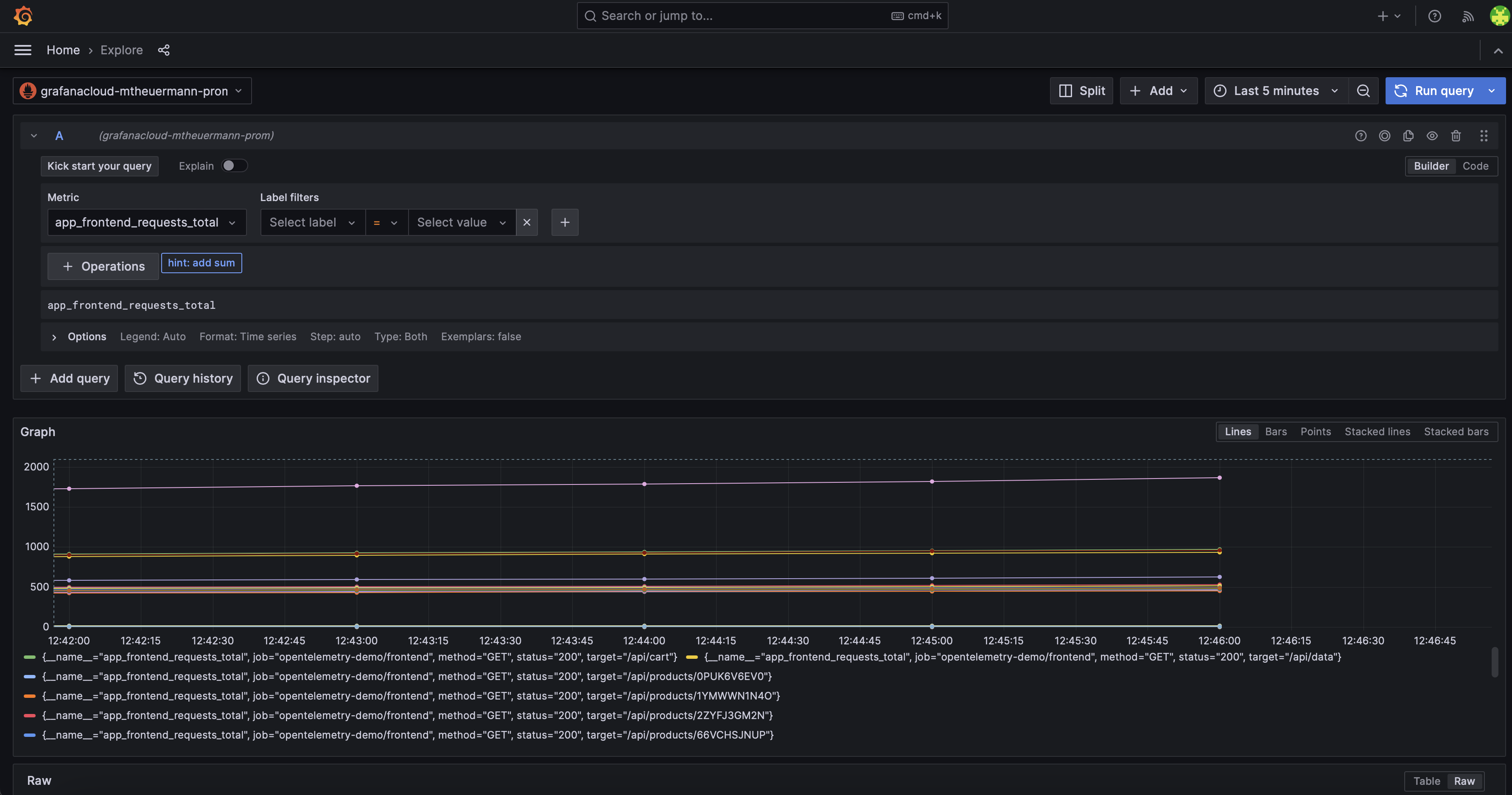The image size is (1512, 795).
Task: Click the legend scrollbar
Action: [x=1494, y=662]
